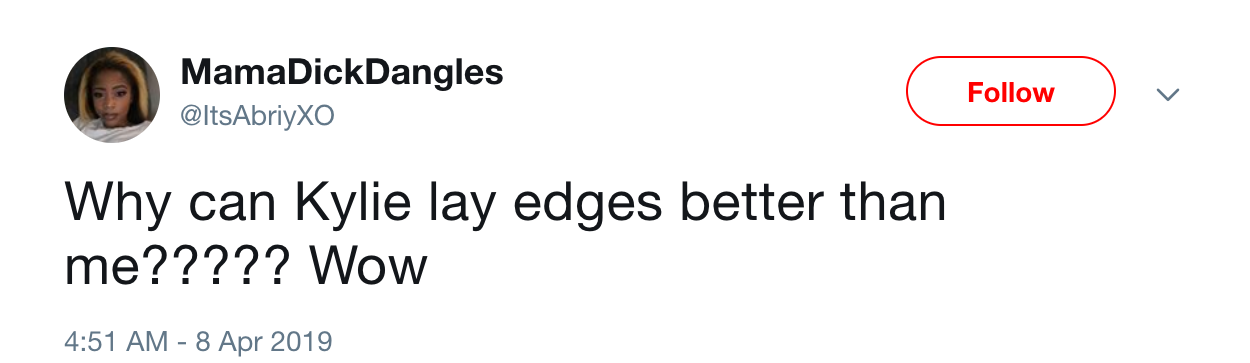Viewport: 1250px width, 363px height.
Task: Click the "2019" year in the timestamp
Action: (x=305, y=342)
